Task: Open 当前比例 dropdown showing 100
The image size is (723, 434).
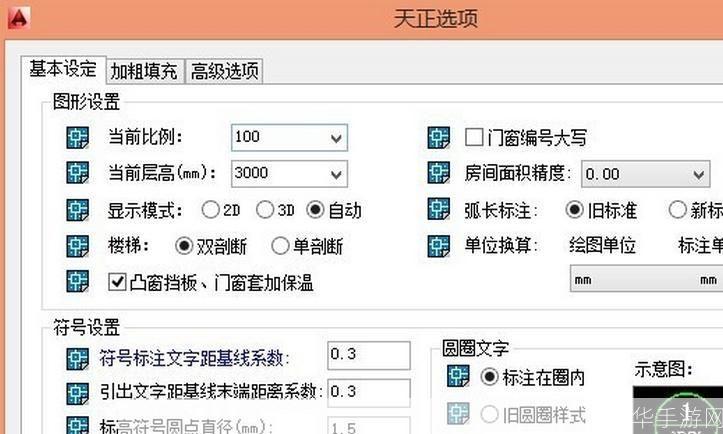Action: 289,137
